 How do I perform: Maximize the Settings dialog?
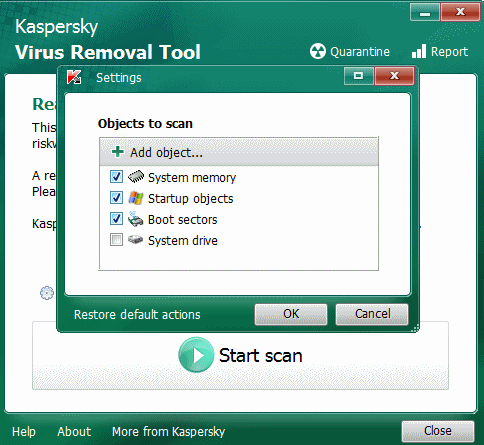pos(359,76)
